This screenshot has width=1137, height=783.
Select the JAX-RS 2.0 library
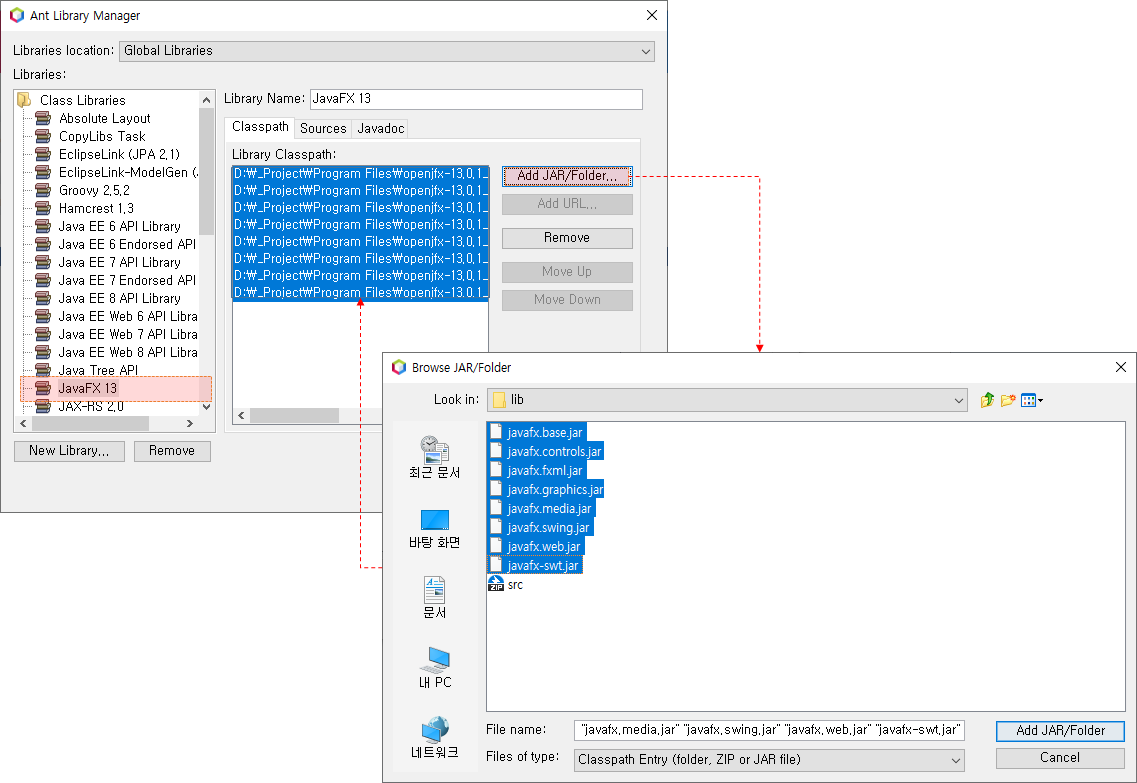pyautogui.click(x=91, y=406)
